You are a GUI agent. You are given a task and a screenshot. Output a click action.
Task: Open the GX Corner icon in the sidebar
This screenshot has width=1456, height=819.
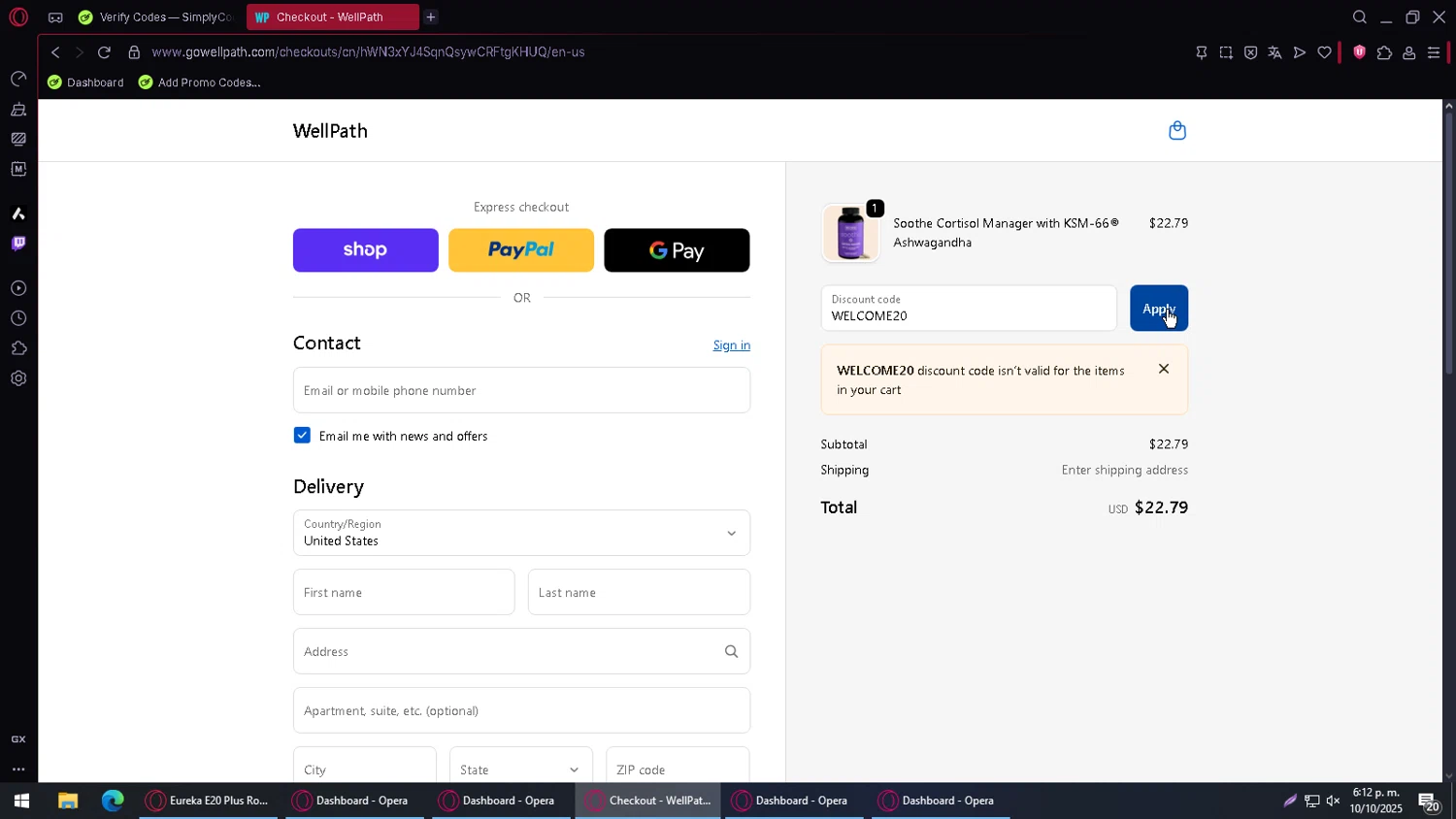point(18,739)
